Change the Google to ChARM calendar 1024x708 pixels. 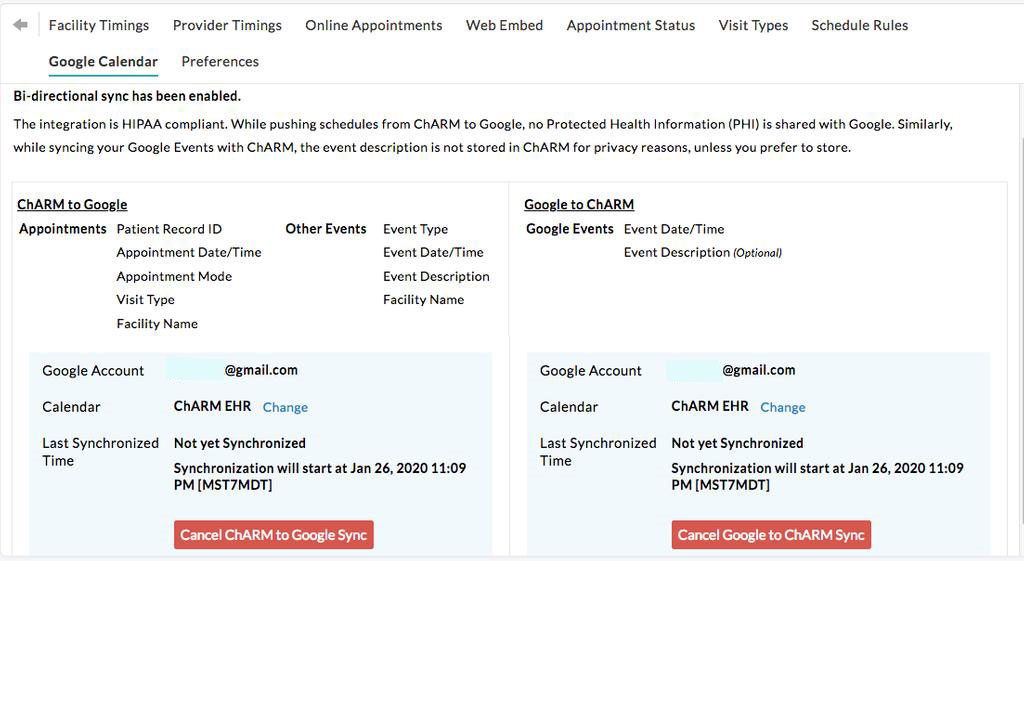pos(783,407)
